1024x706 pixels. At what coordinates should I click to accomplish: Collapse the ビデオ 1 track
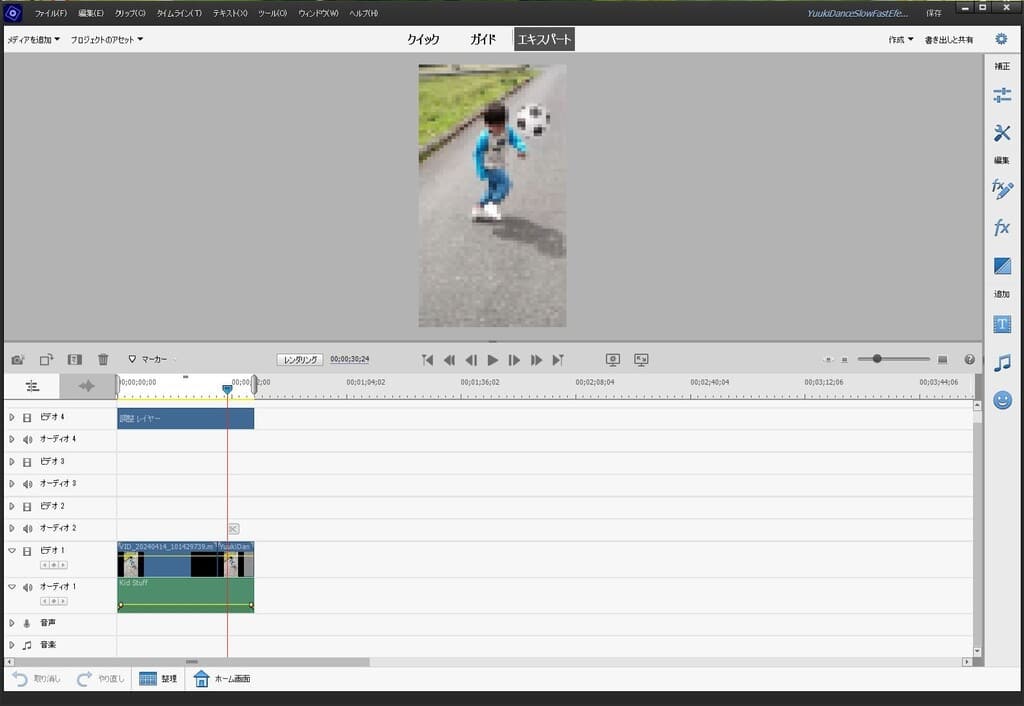point(12,551)
